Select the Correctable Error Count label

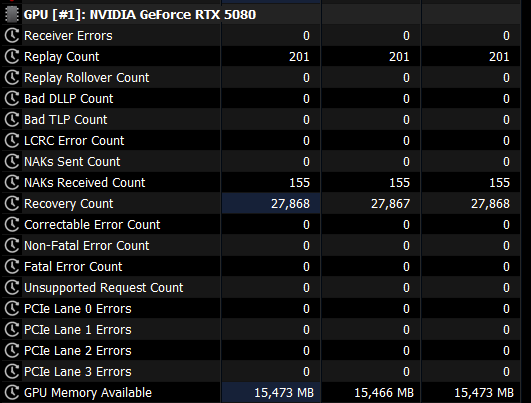(x=92, y=225)
